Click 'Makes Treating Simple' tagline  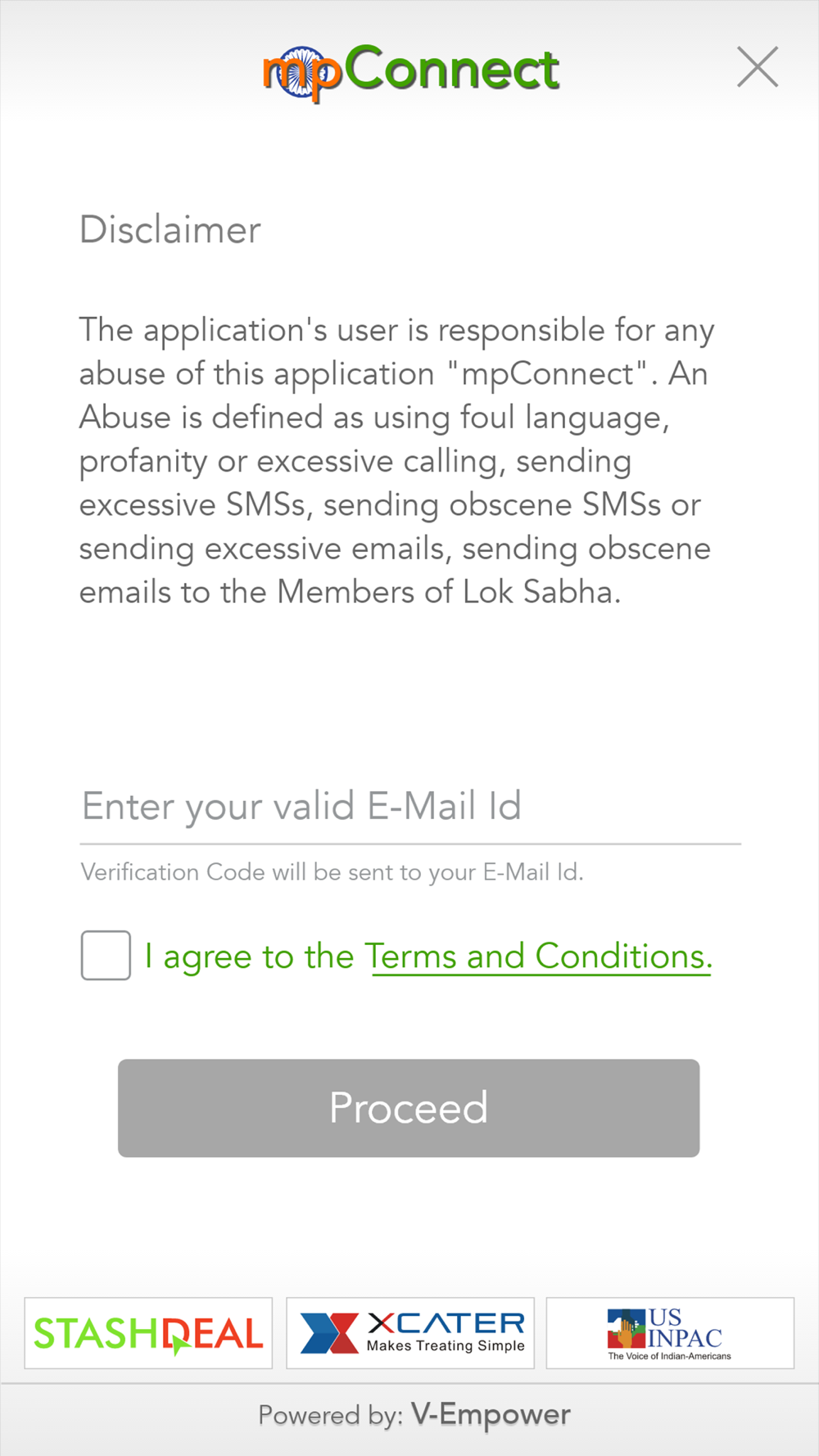[x=446, y=1345]
